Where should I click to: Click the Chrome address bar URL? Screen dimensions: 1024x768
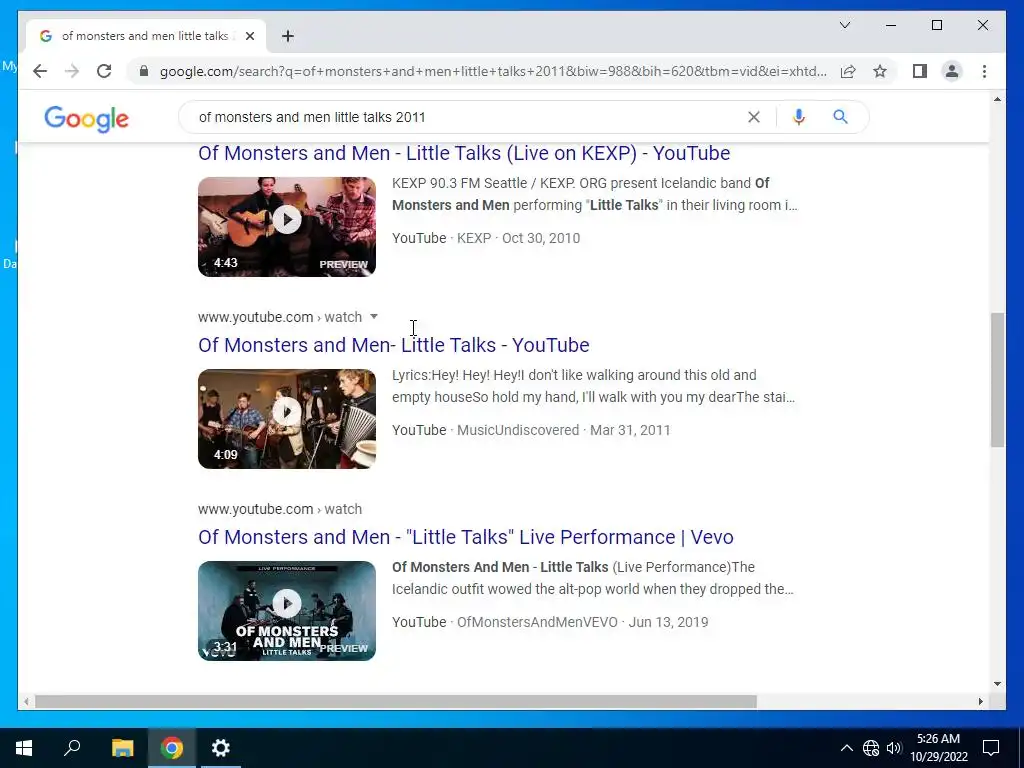(x=493, y=71)
